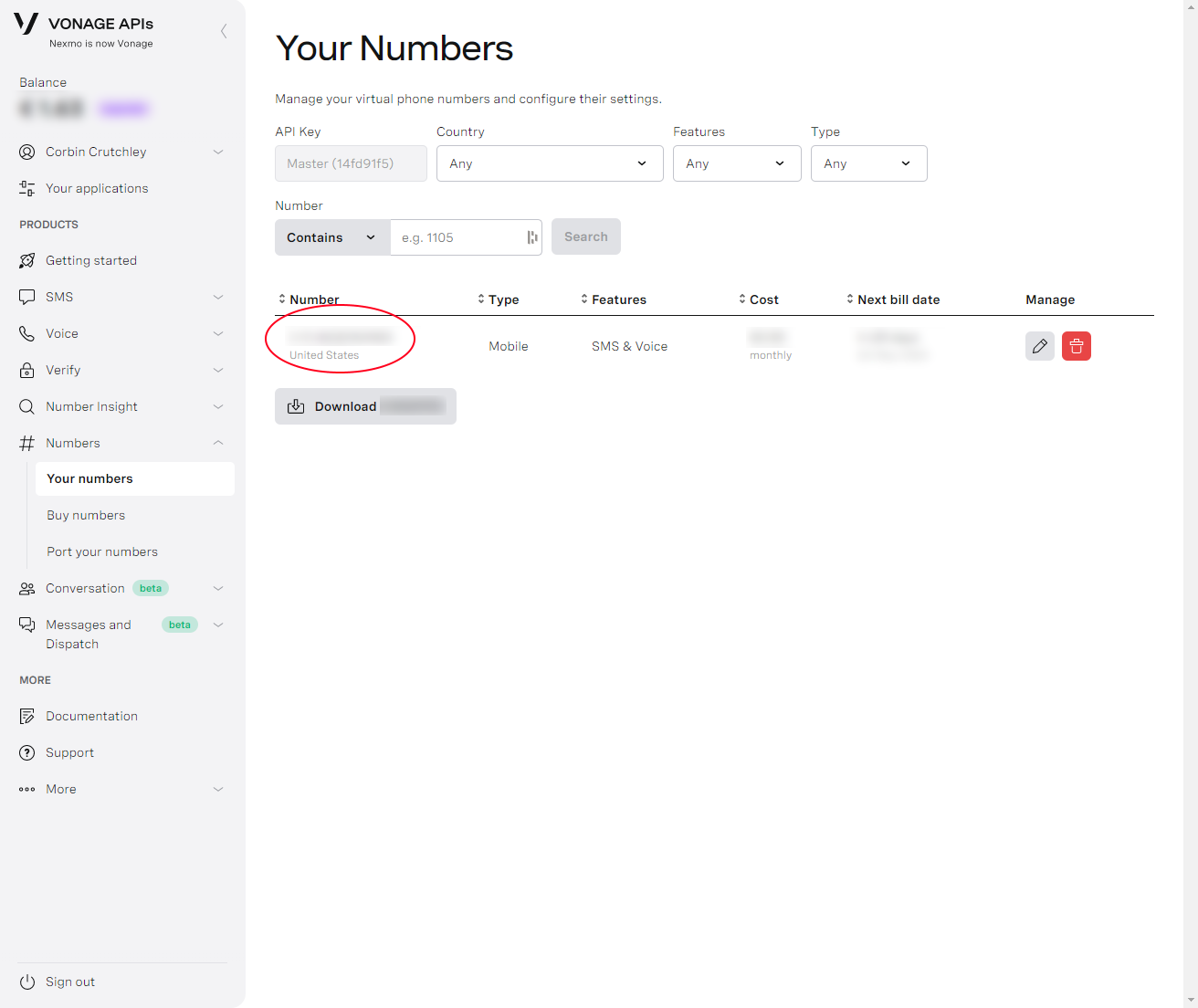
Task: Delete the number with the red trash icon
Action: tap(1077, 346)
